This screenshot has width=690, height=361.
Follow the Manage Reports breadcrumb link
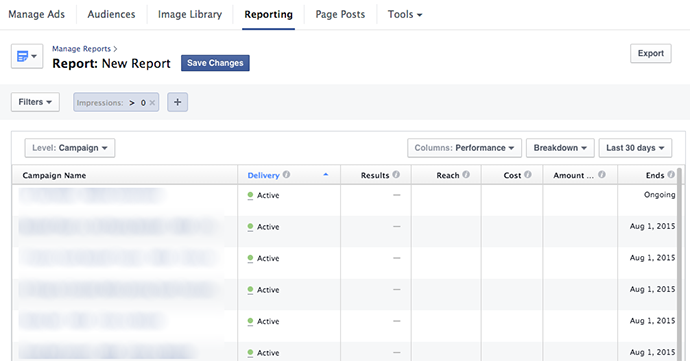[x=81, y=49]
